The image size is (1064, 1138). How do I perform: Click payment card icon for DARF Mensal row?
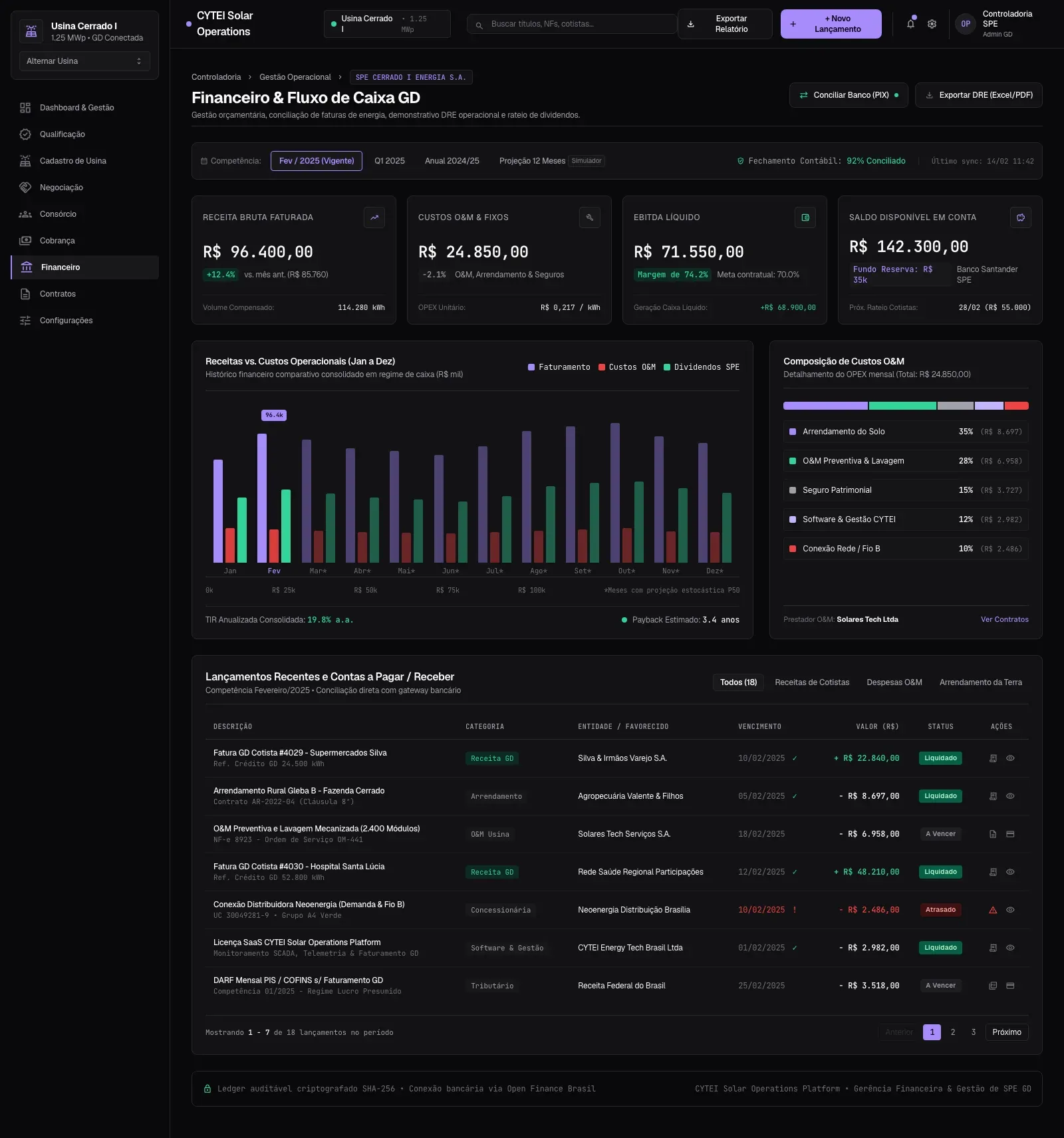click(x=1010, y=986)
